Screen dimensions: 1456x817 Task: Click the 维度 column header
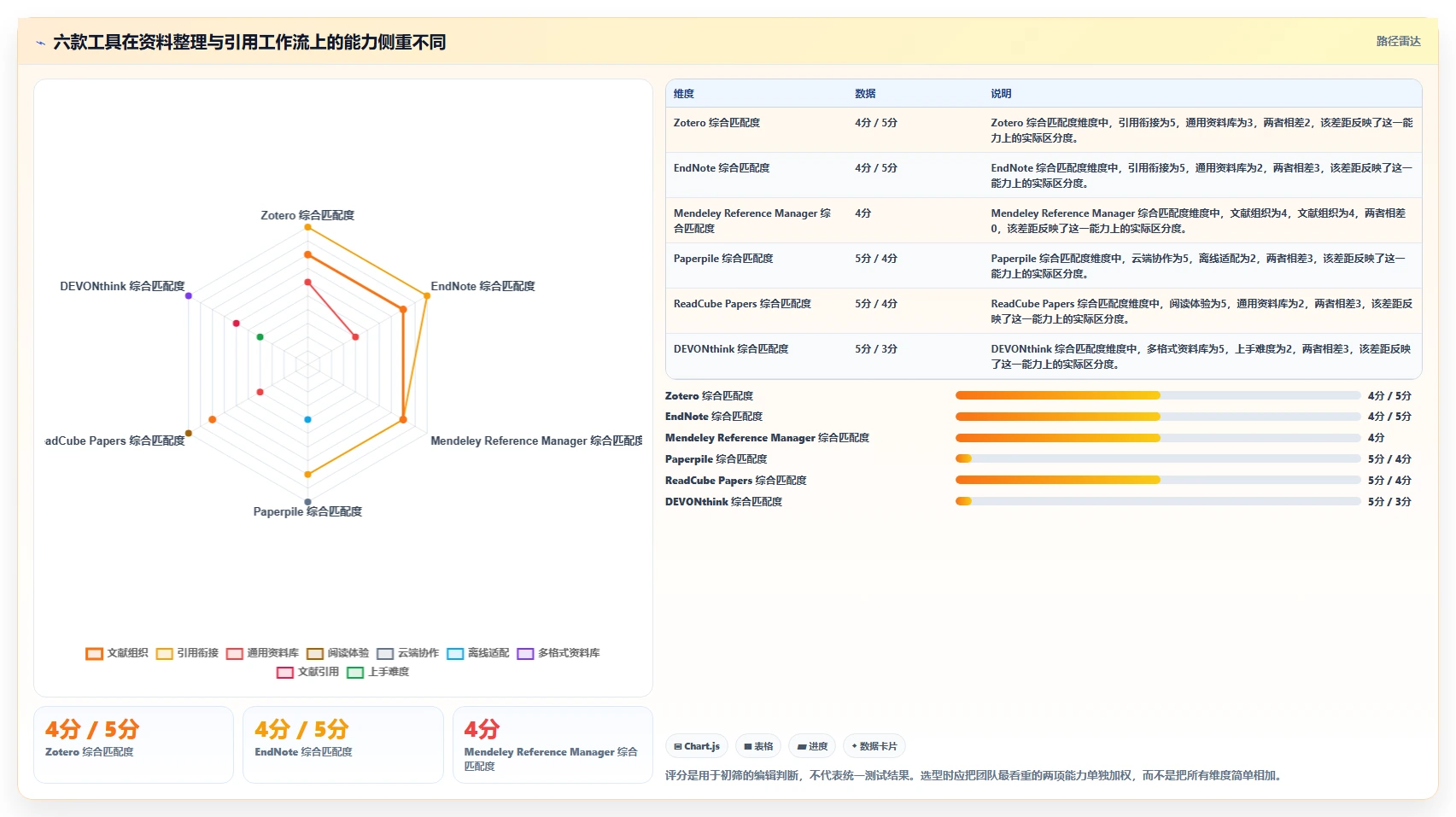click(683, 94)
